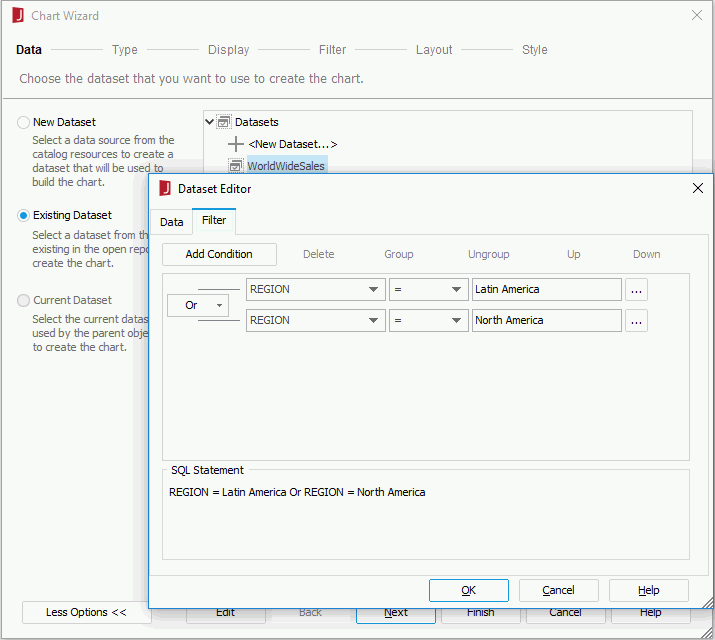Screen dimensions: 715x640
Task: Select the Current Dataset radio button
Action: point(23,300)
